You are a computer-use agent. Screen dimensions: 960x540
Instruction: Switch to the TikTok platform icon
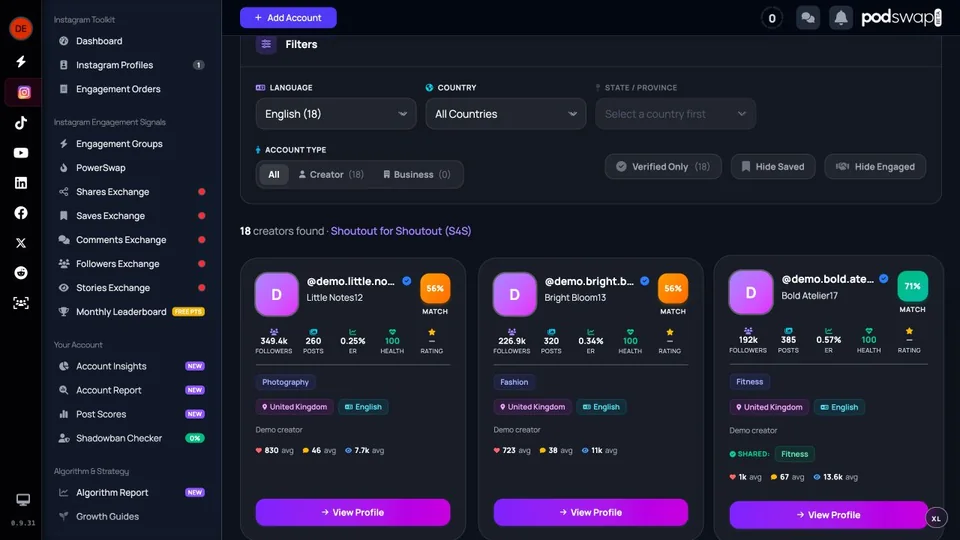(21, 122)
